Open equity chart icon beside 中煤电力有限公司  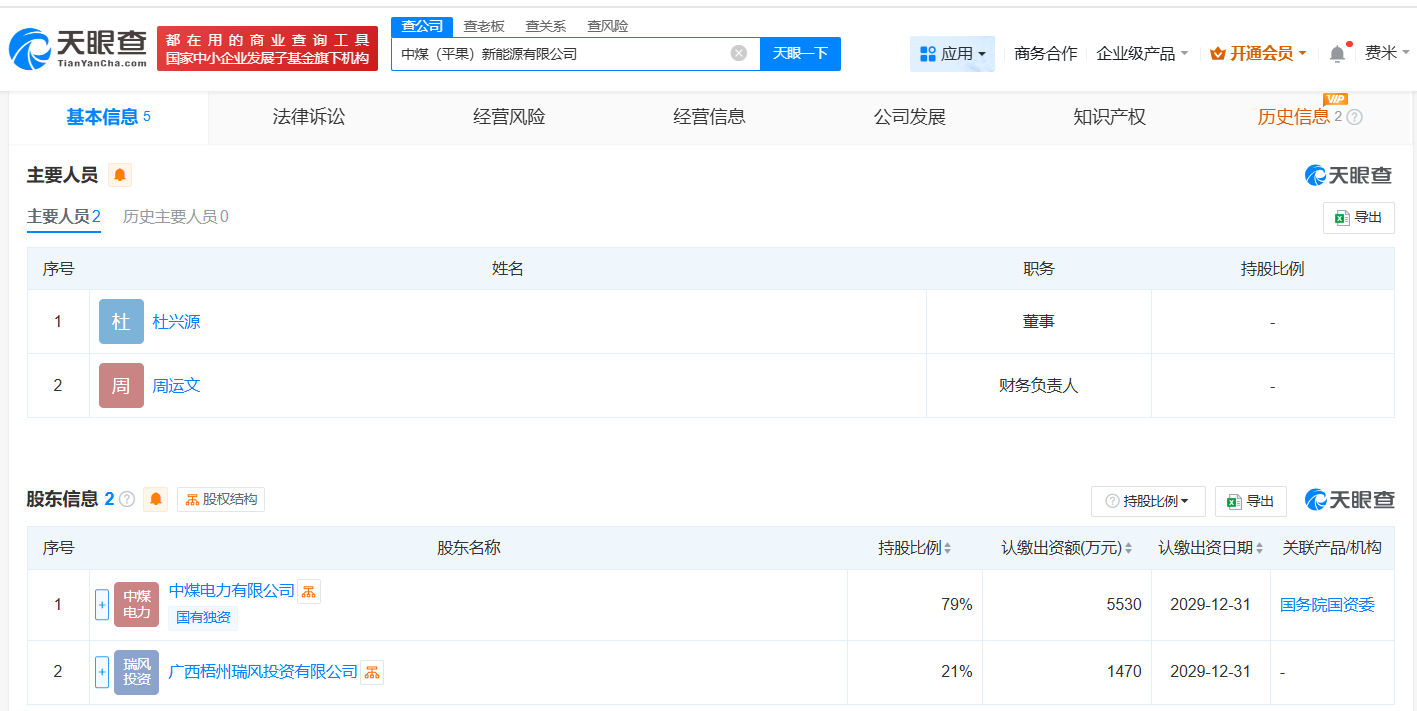[x=309, y=591]
